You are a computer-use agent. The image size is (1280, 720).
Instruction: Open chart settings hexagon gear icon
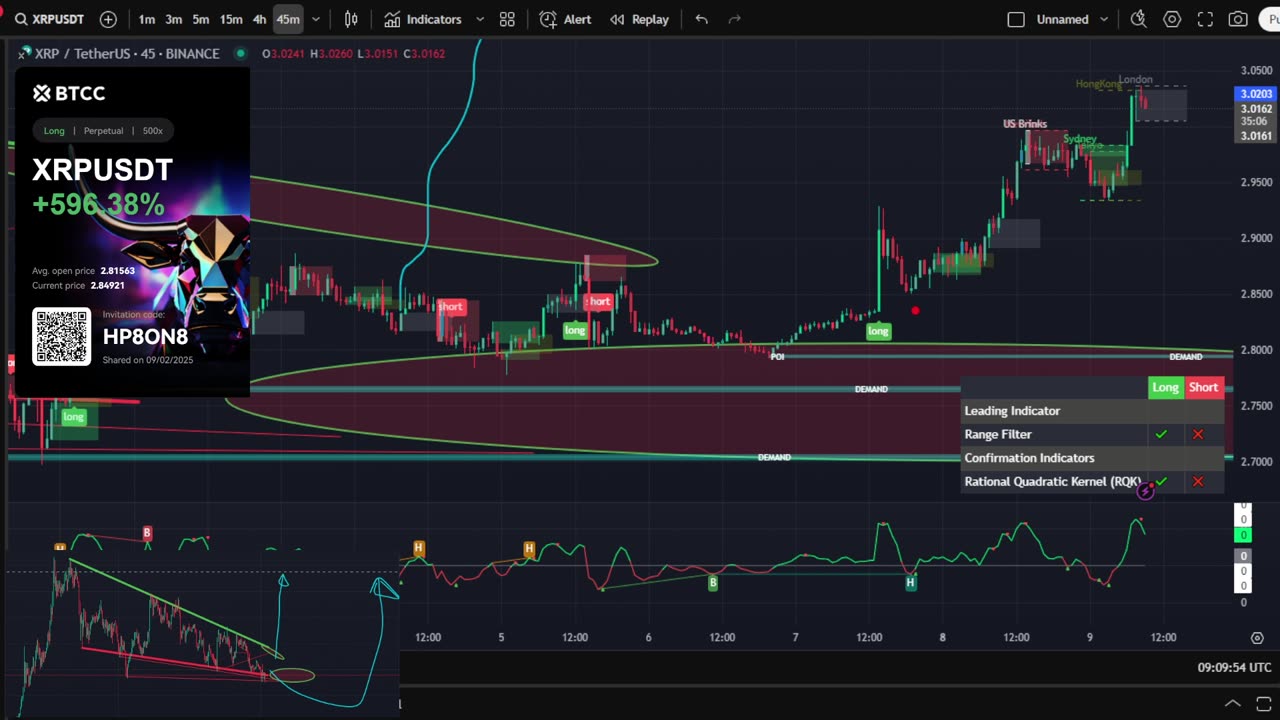tap(1172, 19)
